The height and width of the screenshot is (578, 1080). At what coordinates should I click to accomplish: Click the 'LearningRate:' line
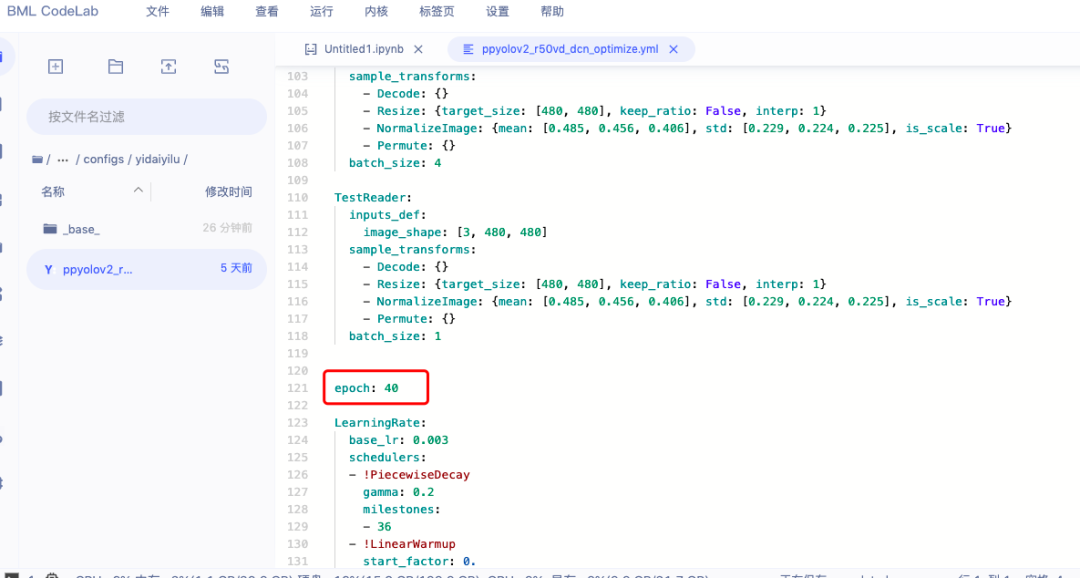click(x=380, y=422)
